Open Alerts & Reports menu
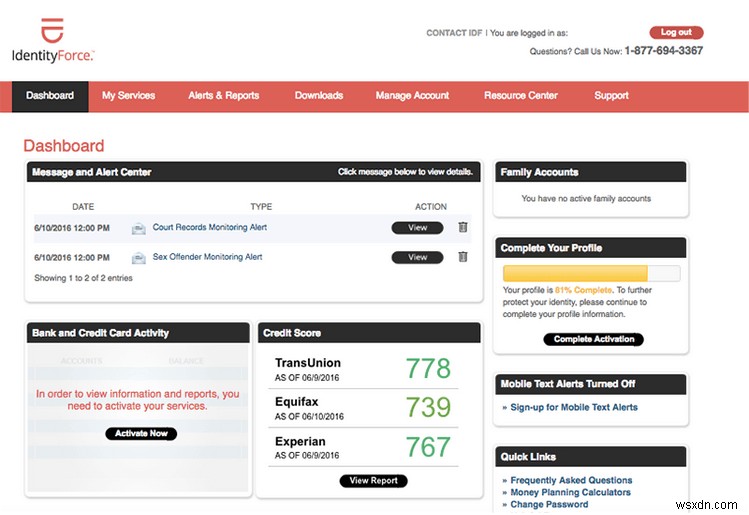 224,96
